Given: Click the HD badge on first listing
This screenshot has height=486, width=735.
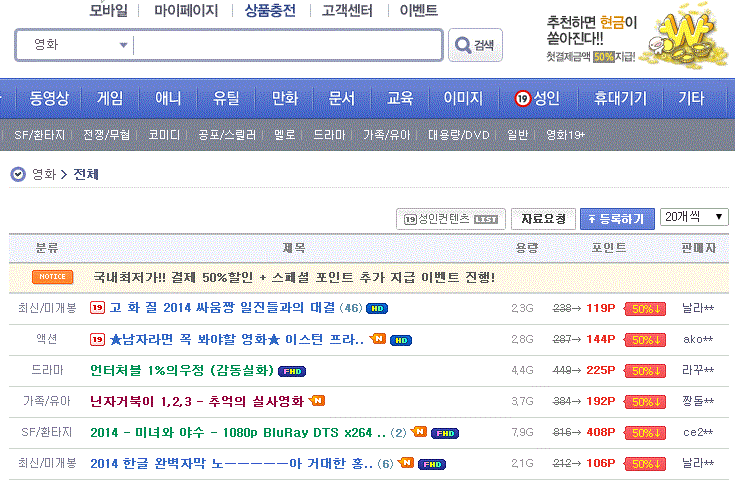Looking at the screenshot, I should point(376,308).
